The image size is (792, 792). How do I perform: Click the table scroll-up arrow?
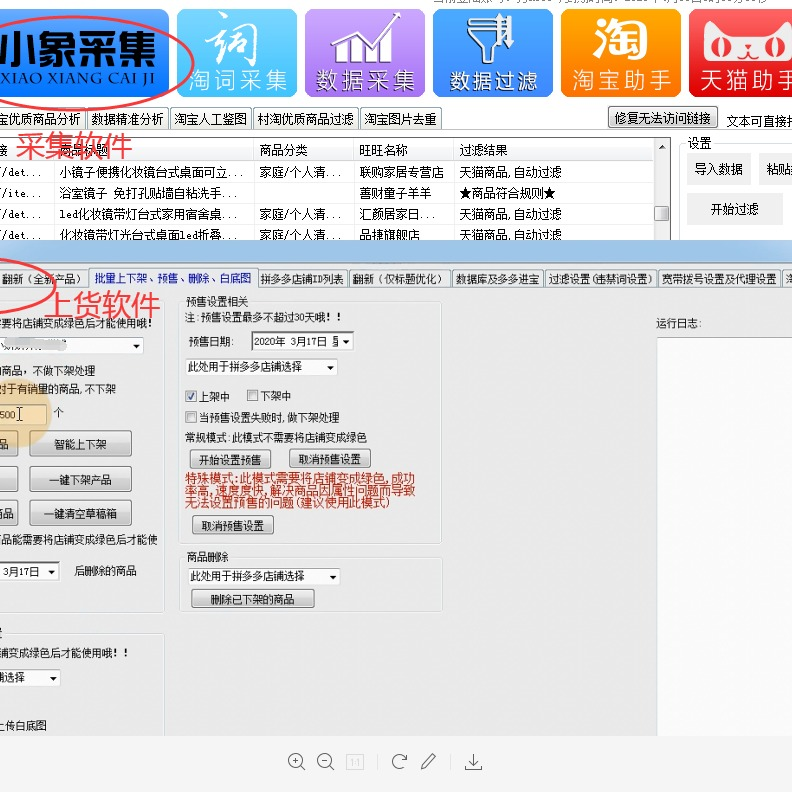point(662,147)
